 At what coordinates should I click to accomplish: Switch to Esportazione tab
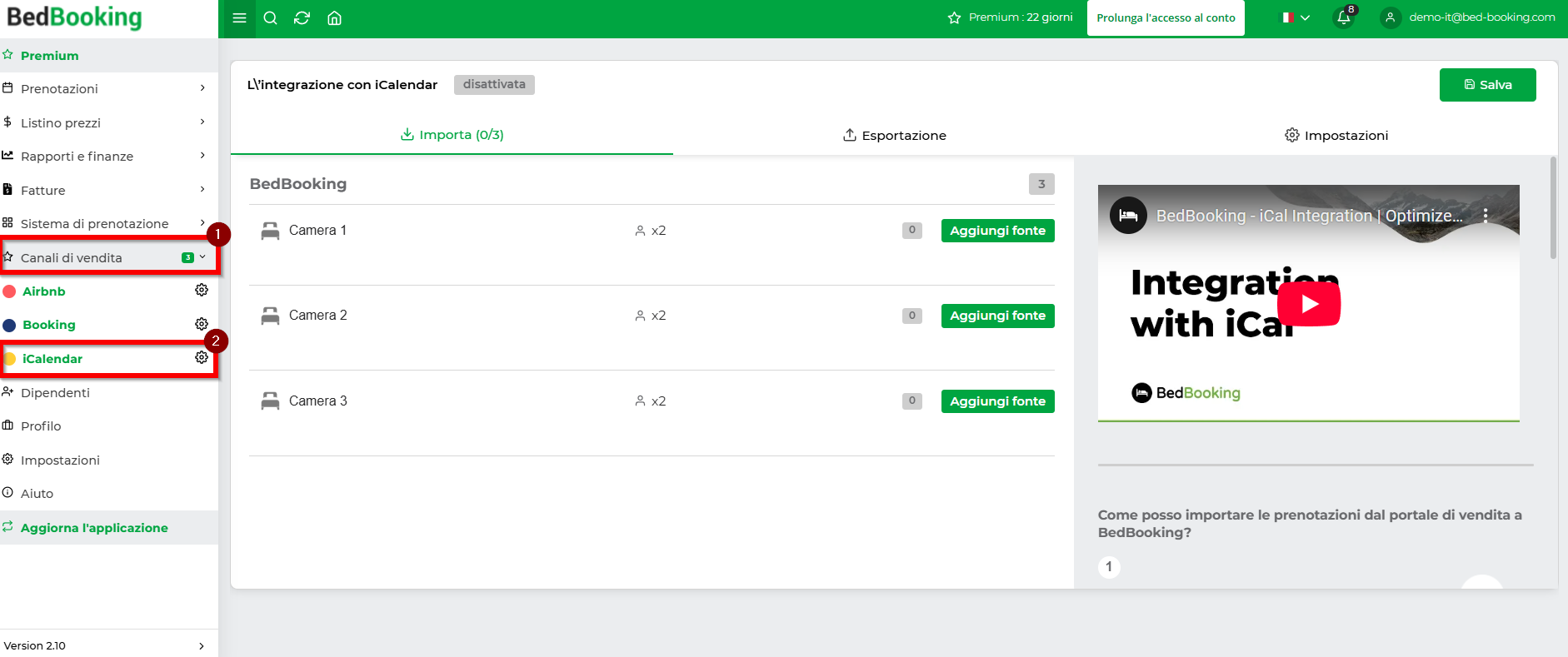coord(894,135)
